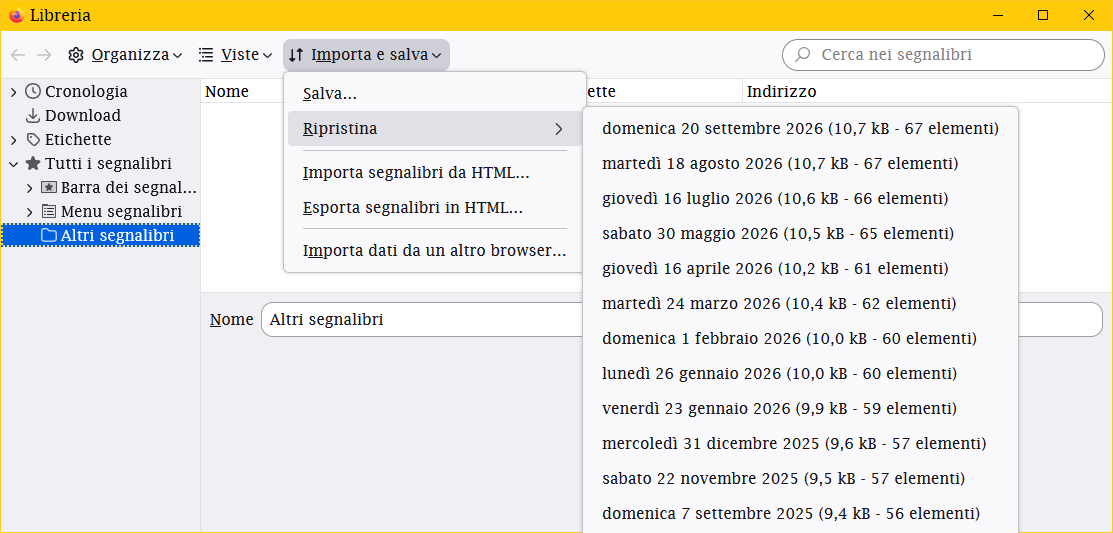Click the Cronologia clock icon

click(x=33, y=91)
